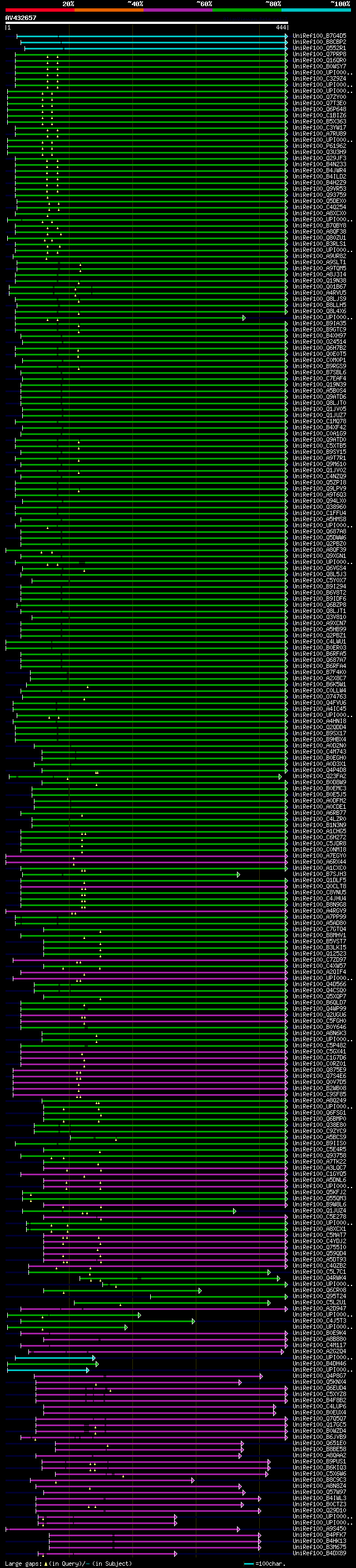Select hit label UniRef100_Q6EUD4
The image size is (356, 1568).
(319, 1388)
